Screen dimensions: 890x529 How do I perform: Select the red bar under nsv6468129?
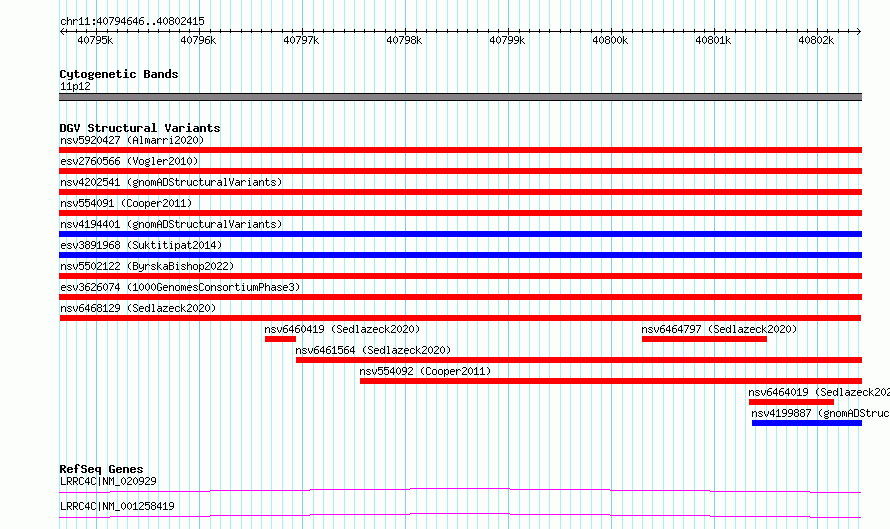coord(460,318)
